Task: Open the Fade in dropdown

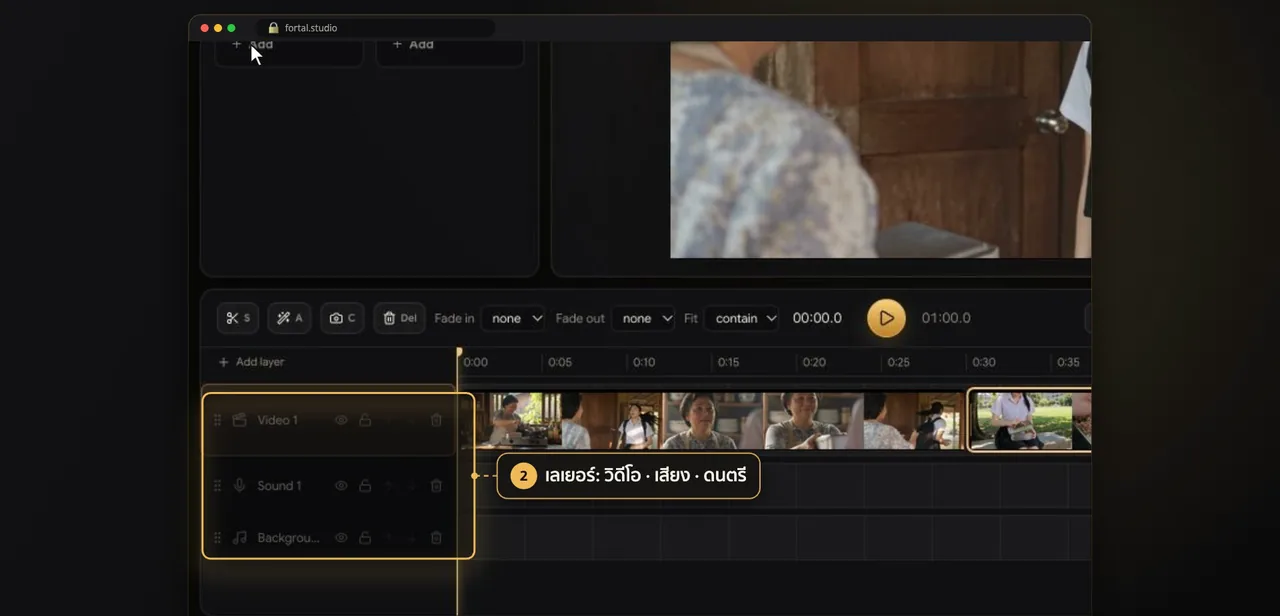Action: point(513,318)
